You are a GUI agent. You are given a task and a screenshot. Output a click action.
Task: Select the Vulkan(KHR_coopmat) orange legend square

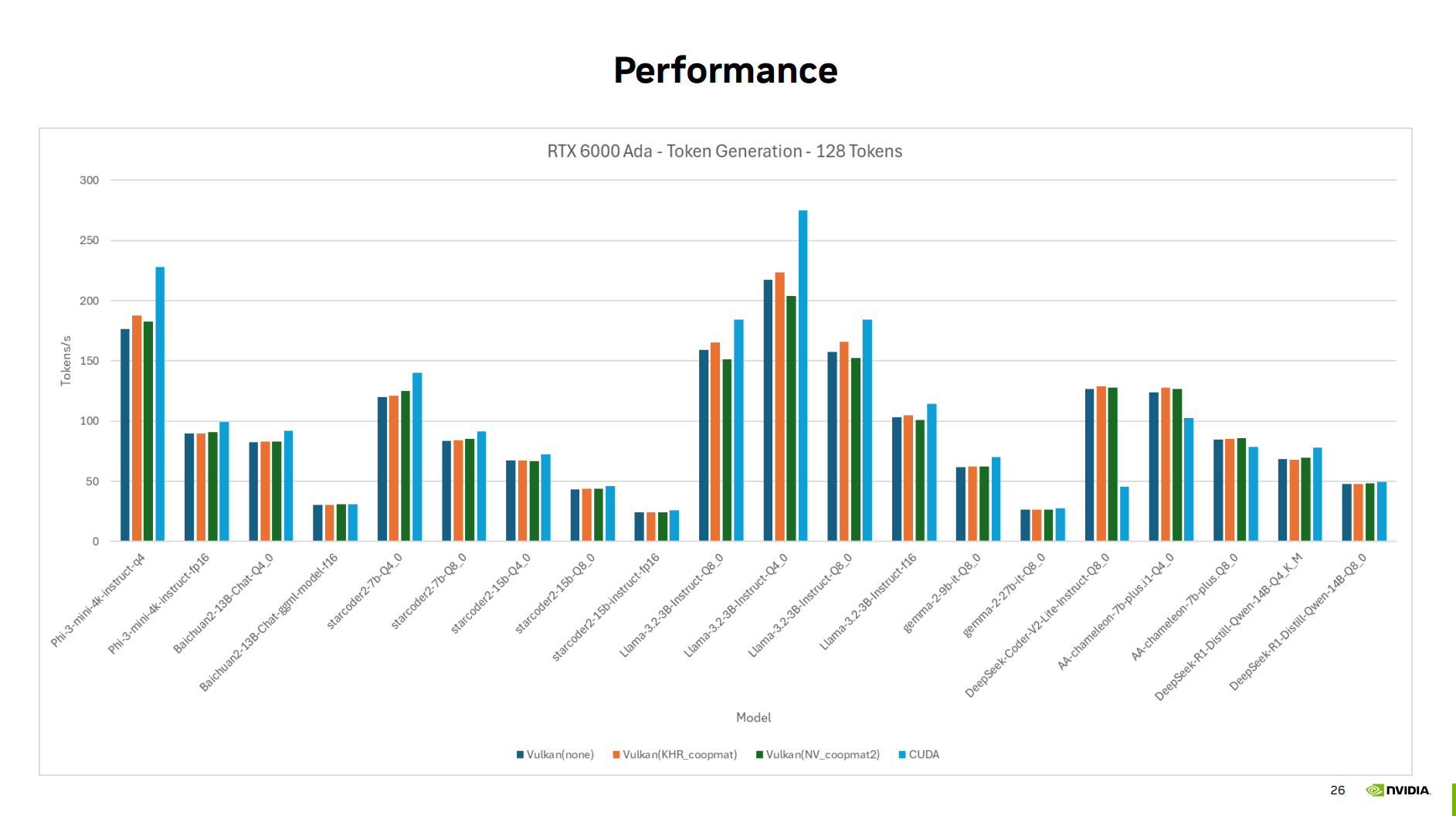coord(616,755)
